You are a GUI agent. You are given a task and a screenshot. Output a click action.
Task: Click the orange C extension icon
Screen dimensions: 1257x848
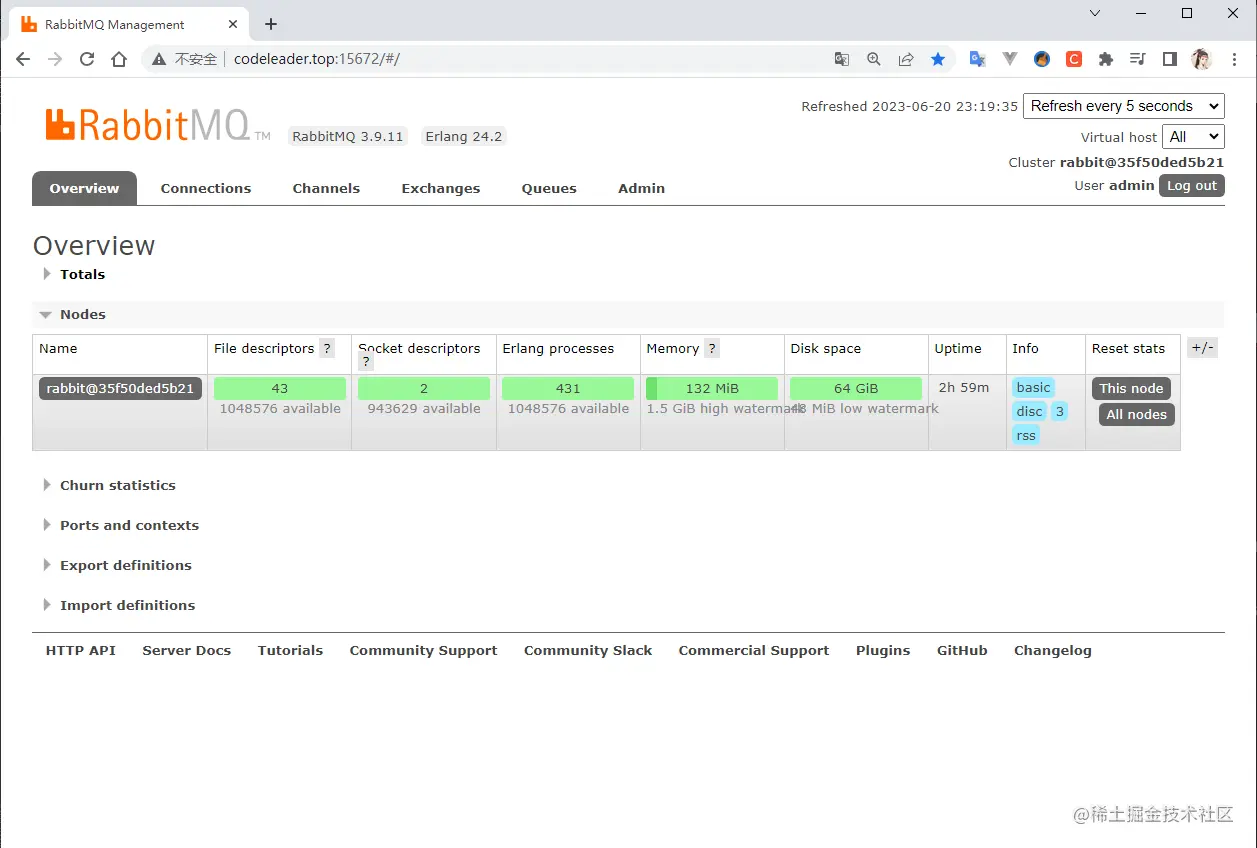click(1074, 59)
